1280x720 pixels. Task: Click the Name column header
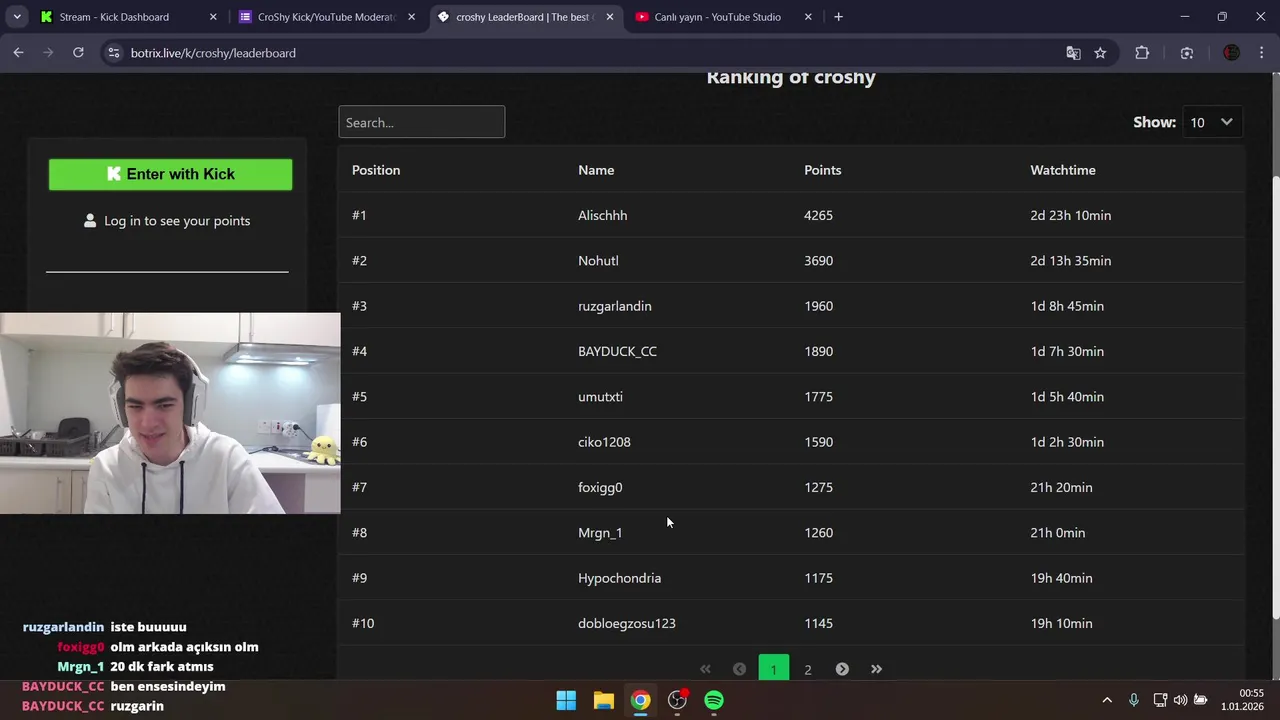(x=596, y=170)
